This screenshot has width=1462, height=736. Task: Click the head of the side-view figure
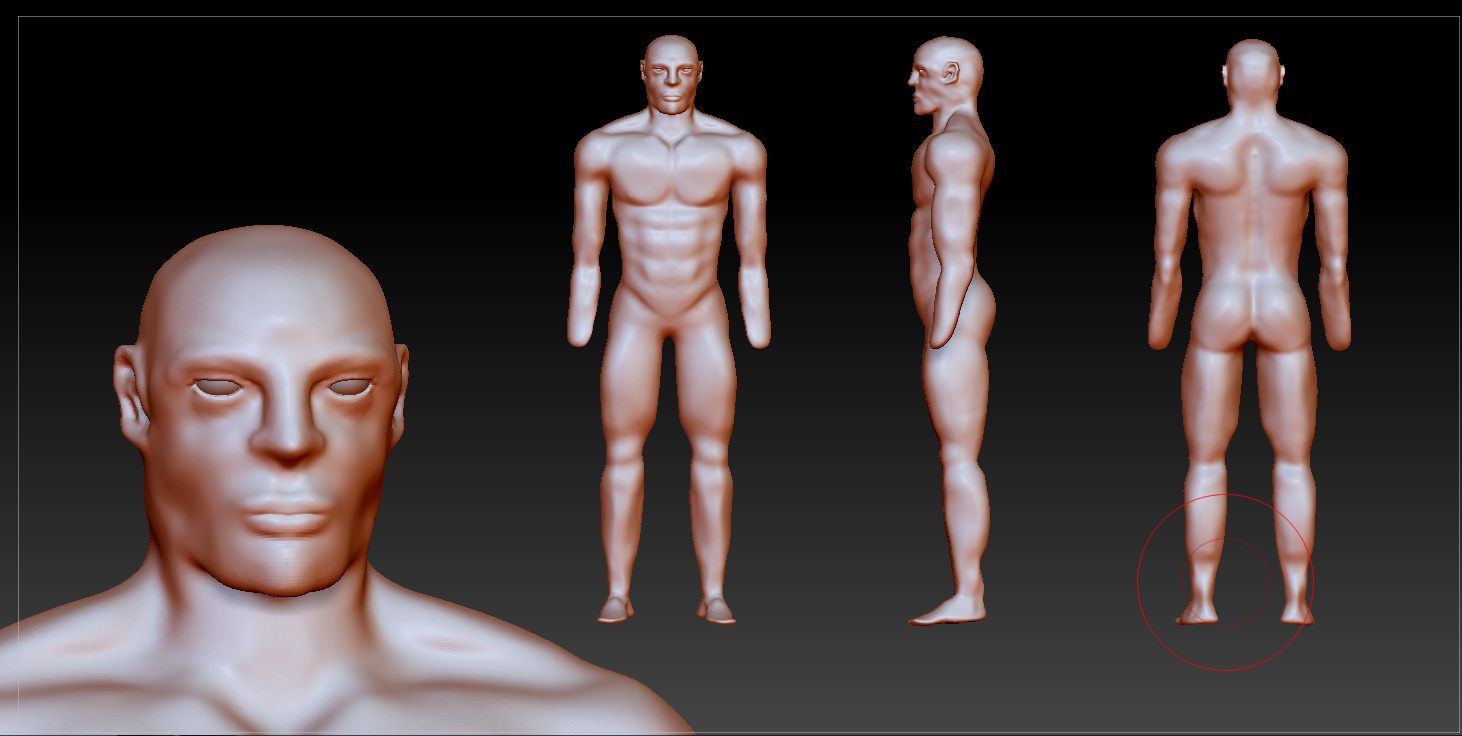(946, 74)
